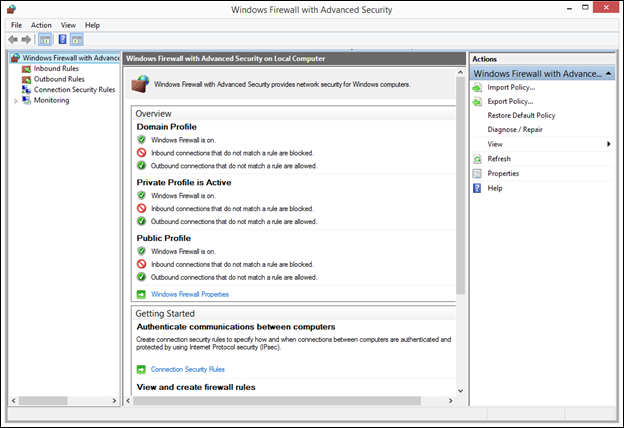Viewport: 624px width, 428px height.
Task: Click the Connection Security Rules tree icon
Action: (26, 90)
